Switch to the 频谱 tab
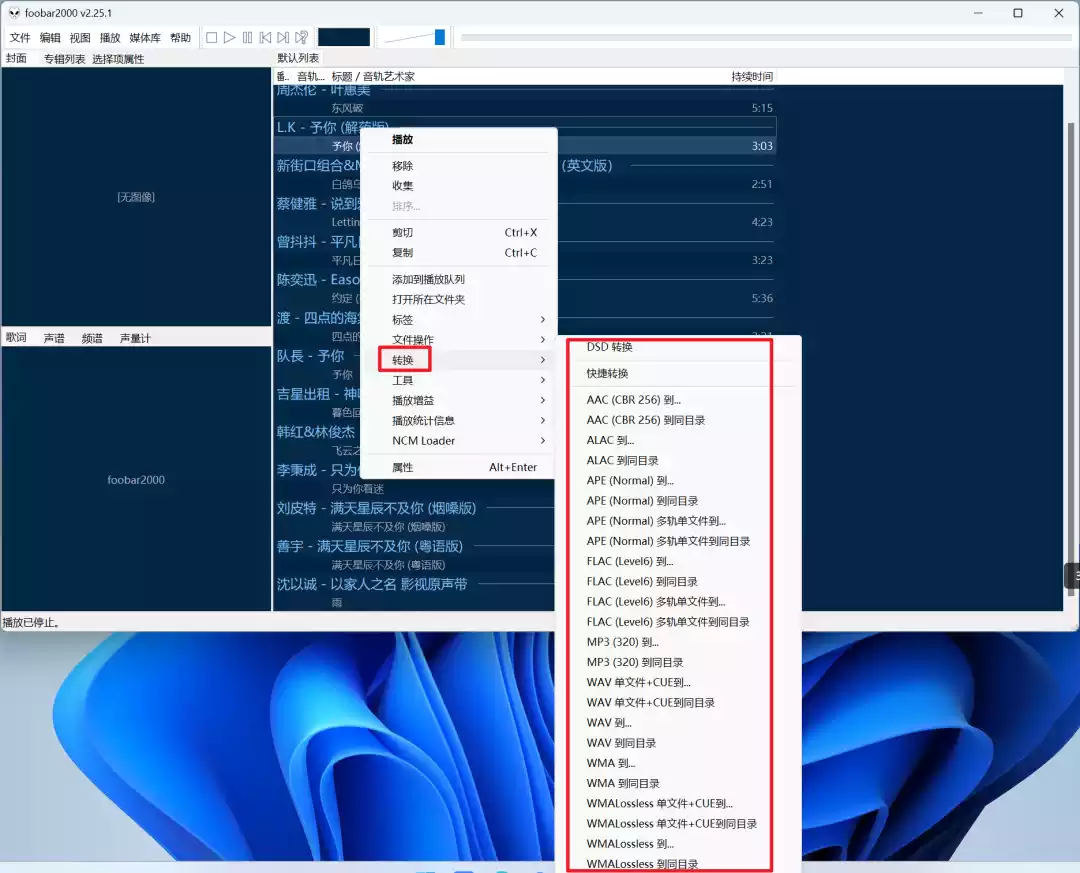This screenshot has width=1080, height=873. [92, 338]
